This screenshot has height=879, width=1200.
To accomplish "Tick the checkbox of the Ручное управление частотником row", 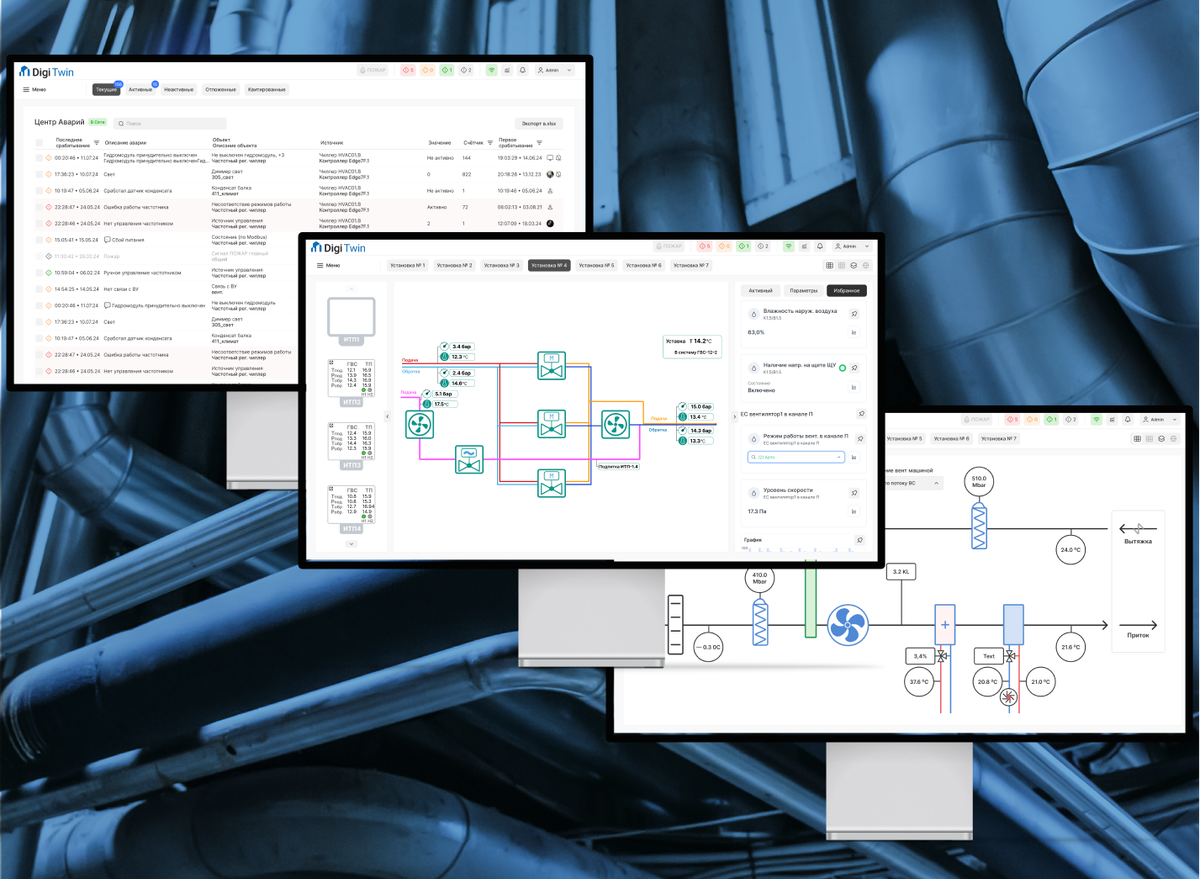I will 40,272.
